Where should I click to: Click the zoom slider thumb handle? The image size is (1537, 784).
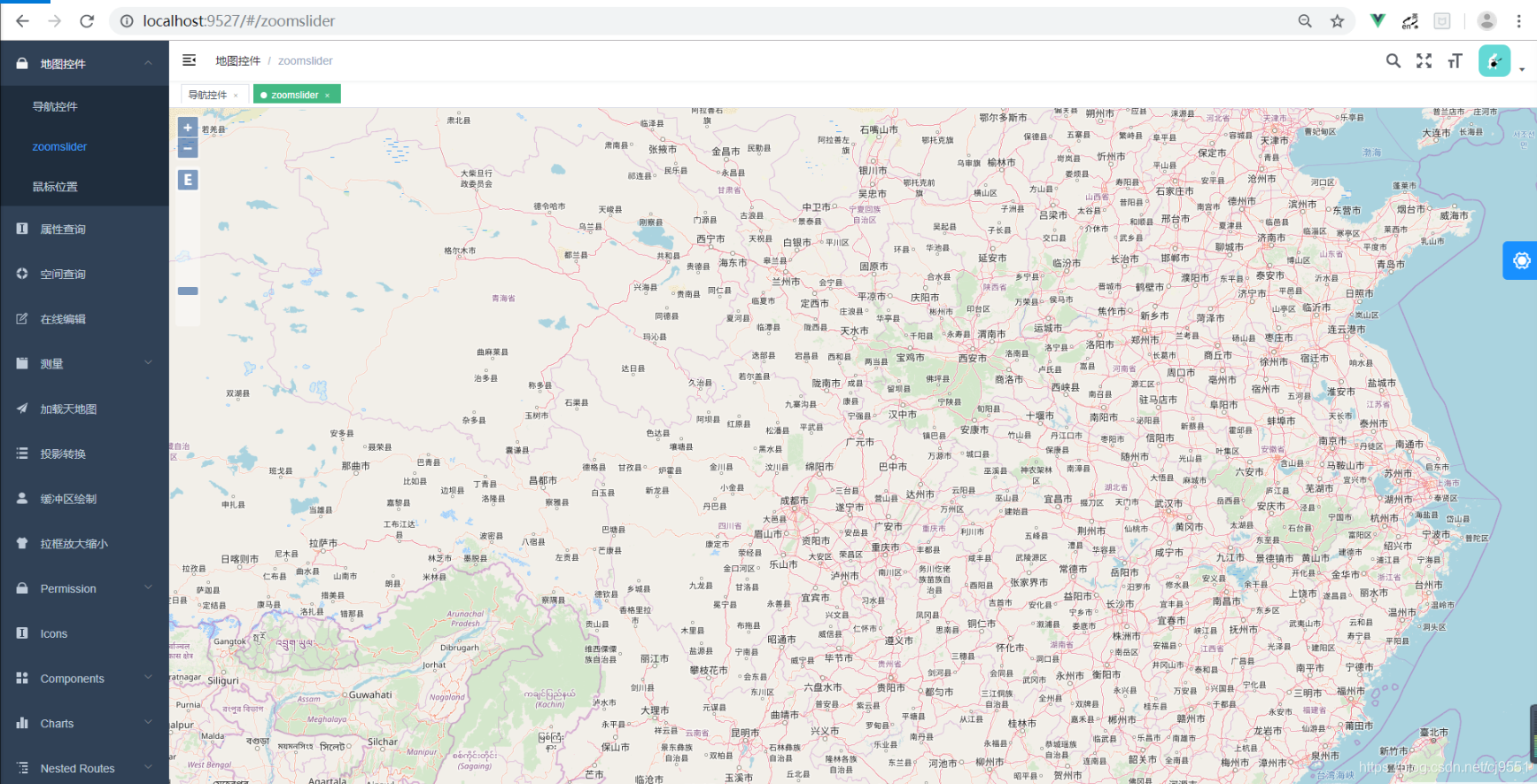coord(188,291)
